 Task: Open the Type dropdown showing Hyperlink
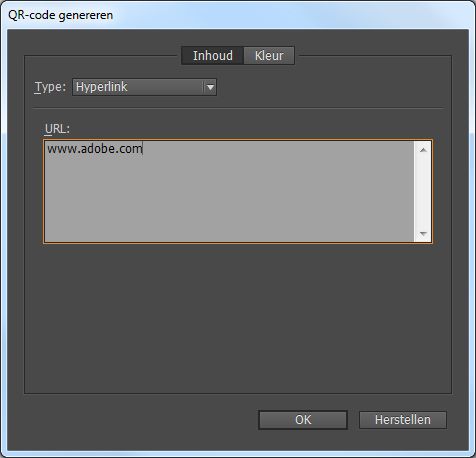pyautogui.click(x=144, y=87)
